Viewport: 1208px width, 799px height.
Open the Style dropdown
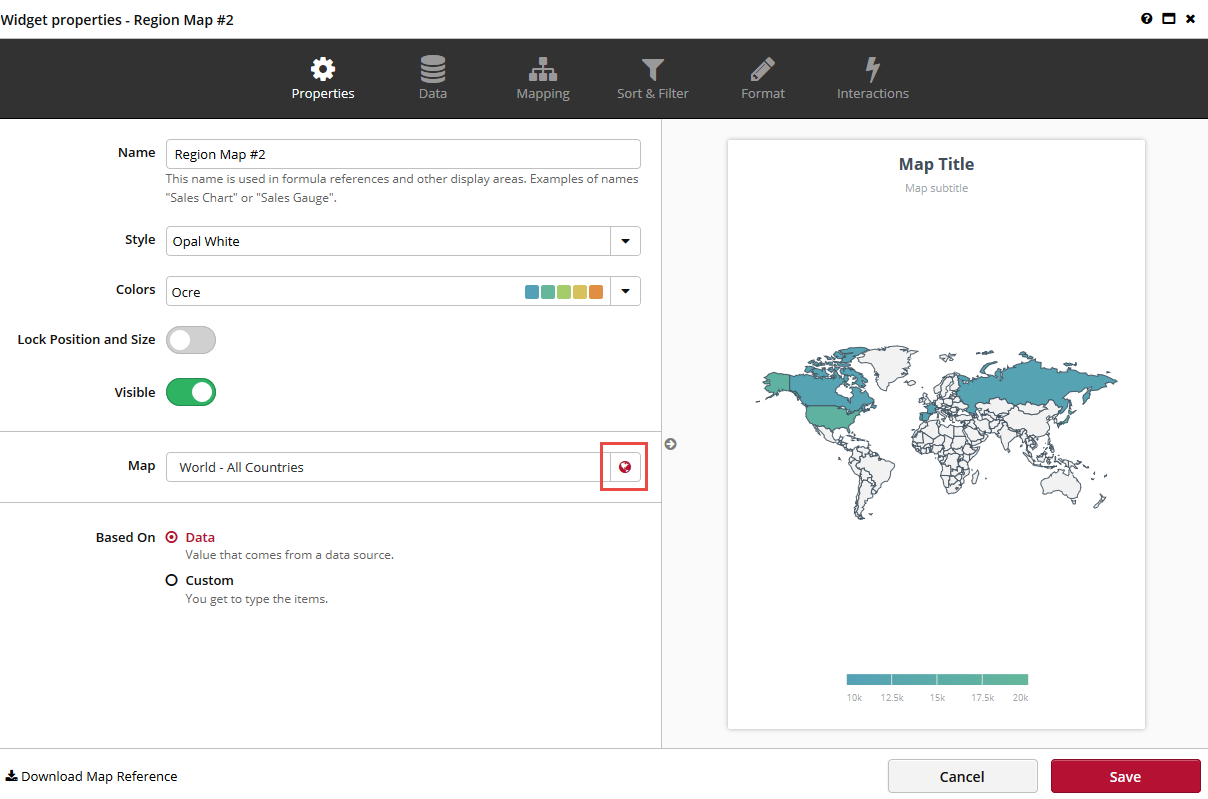pos(625,241)
